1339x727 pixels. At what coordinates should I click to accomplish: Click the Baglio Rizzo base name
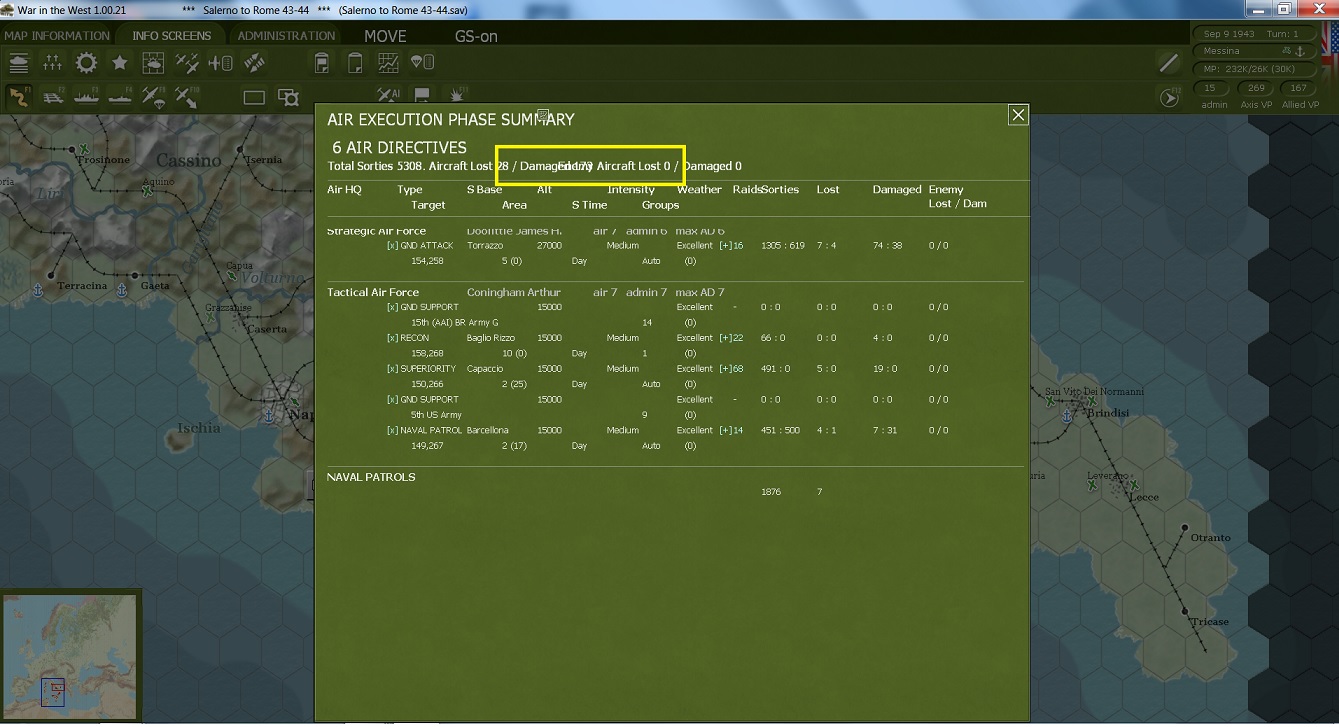coord(491,338)
